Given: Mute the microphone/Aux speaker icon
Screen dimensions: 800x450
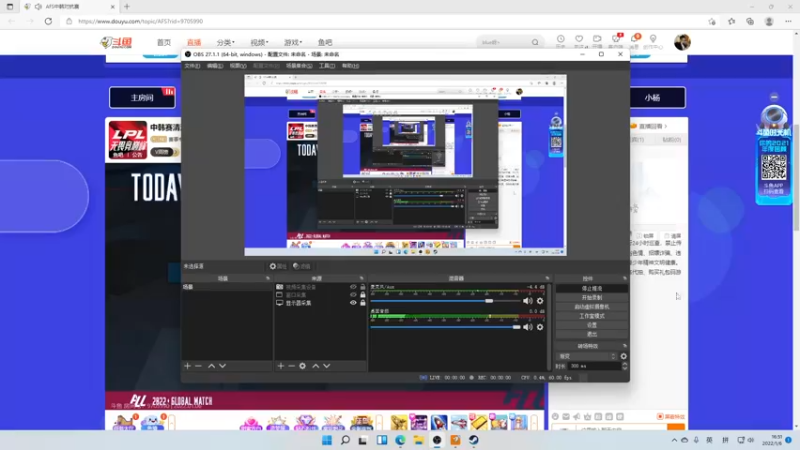Looking at the screenshot, I should (x=528, y=301).
